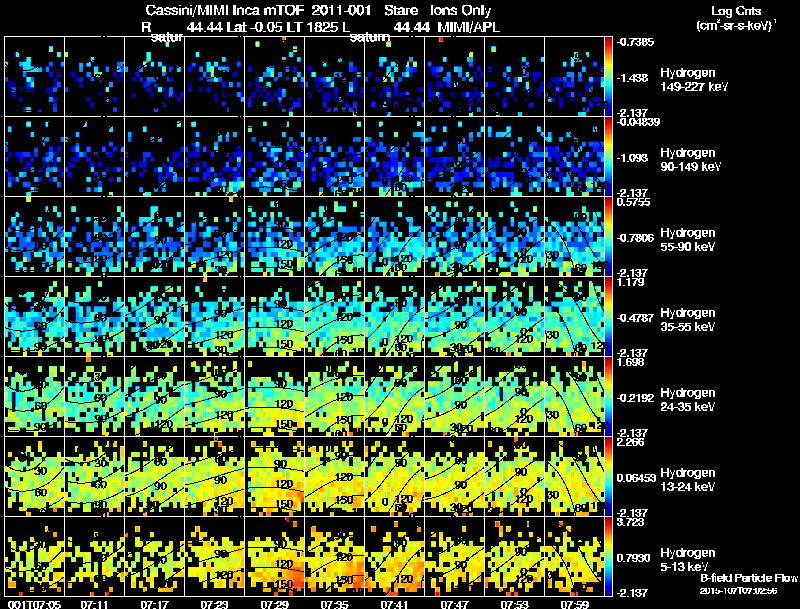Click the 'B-field Particle Flow' caption
800x609 pixels.
[748, 578]
